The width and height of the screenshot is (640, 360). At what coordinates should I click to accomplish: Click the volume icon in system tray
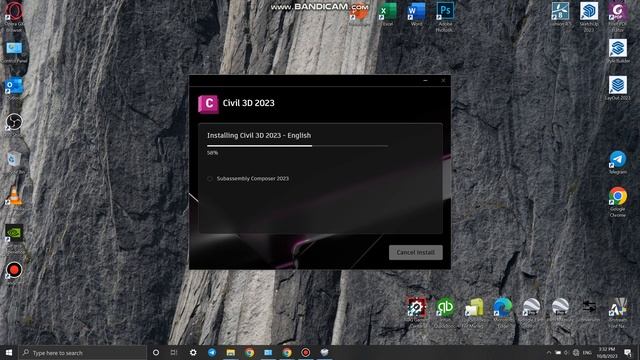coord(566,353)
